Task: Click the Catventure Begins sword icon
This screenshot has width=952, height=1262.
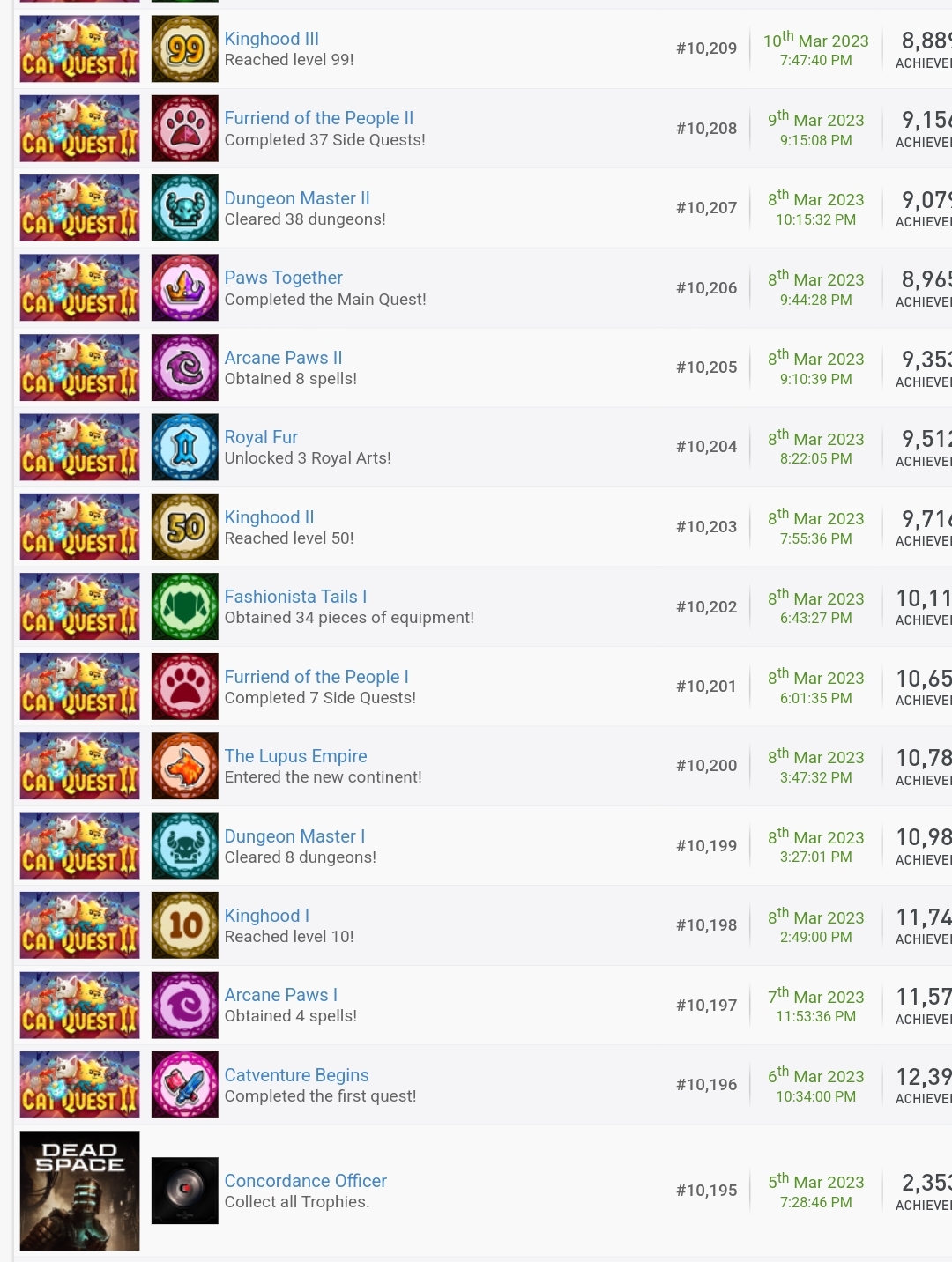Action: (x=185, y=1085)
